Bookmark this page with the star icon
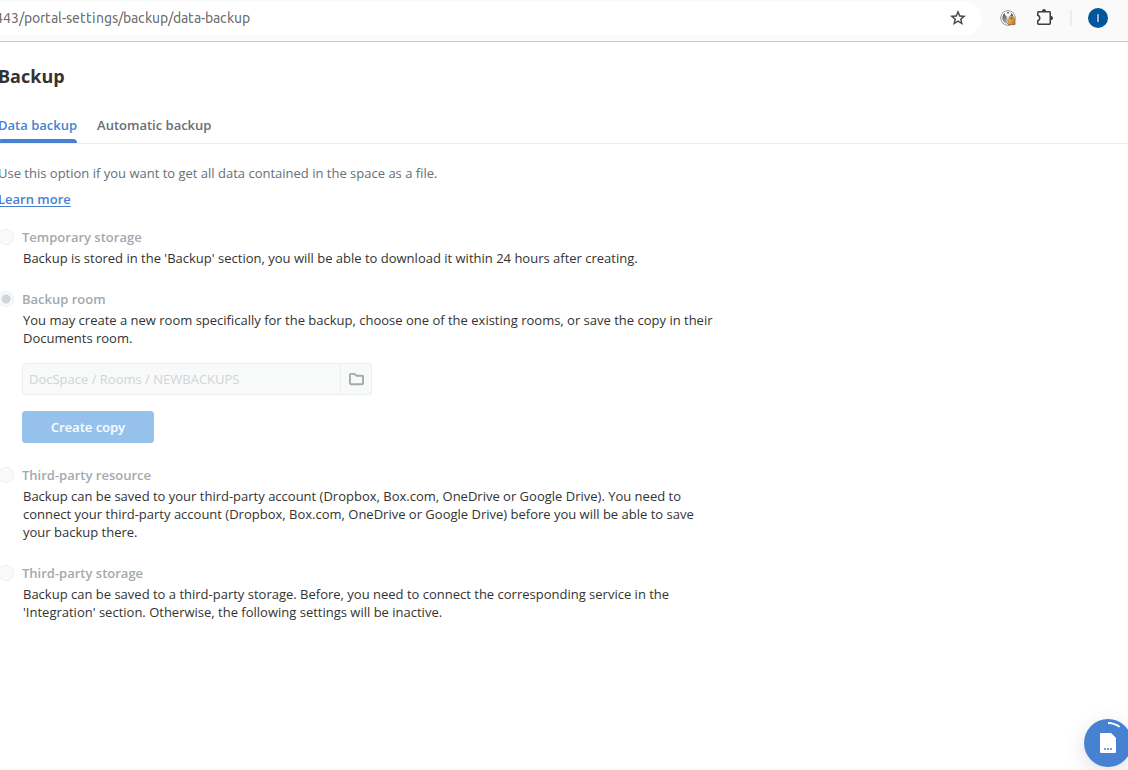The height and width of the screenshot is (770, 1128). tap(958, 18)
